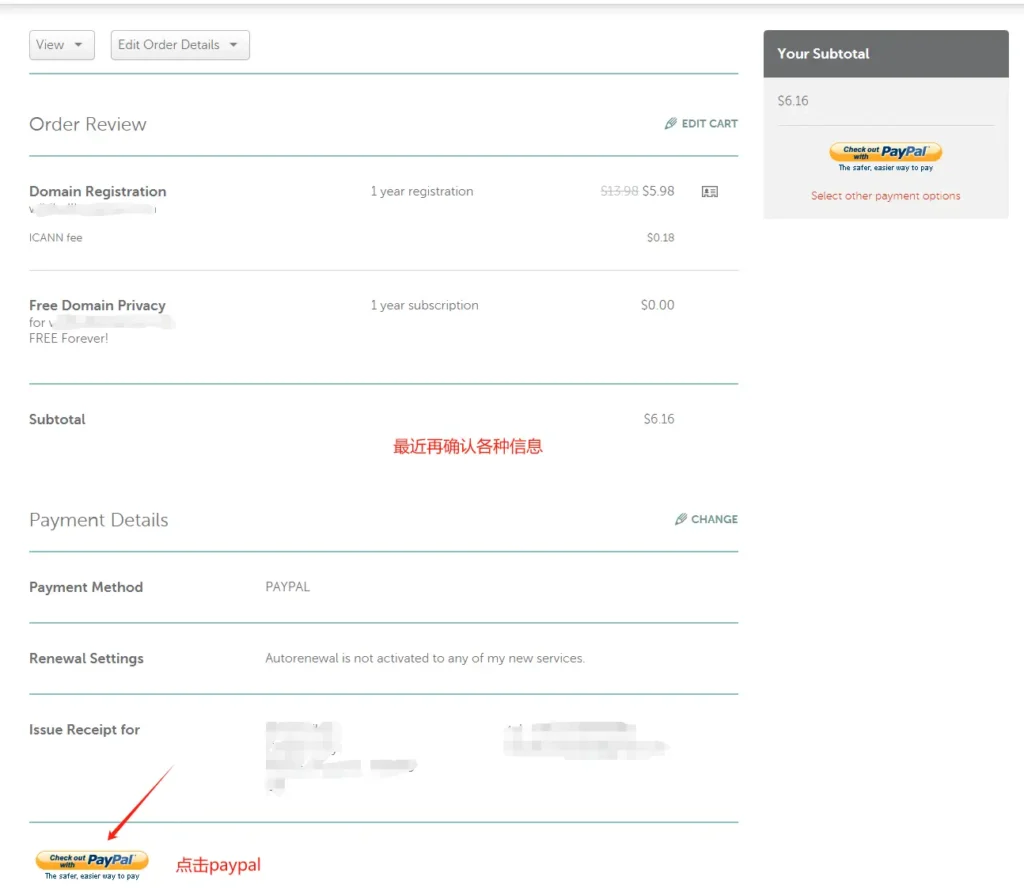Image resolution: width=1024 pixels, height=888 pixels.
Task: Click the ICANN fee line item
Action: (x=57, y=237)
